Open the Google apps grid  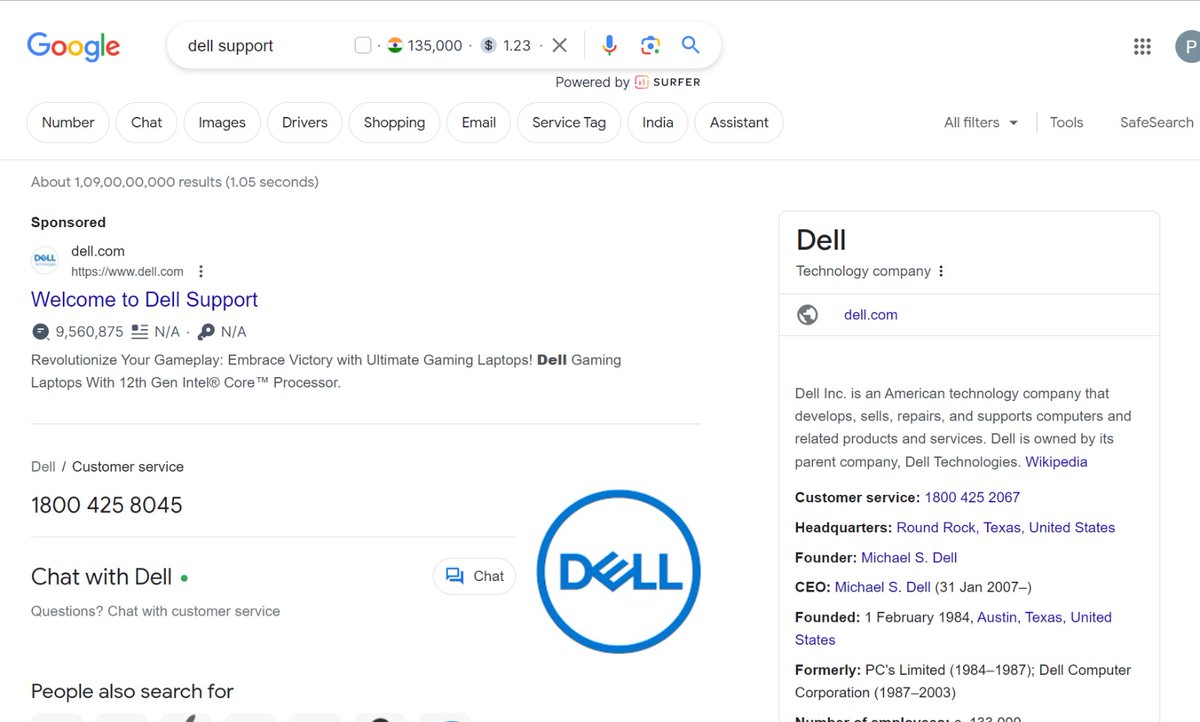click(1142, 46)
